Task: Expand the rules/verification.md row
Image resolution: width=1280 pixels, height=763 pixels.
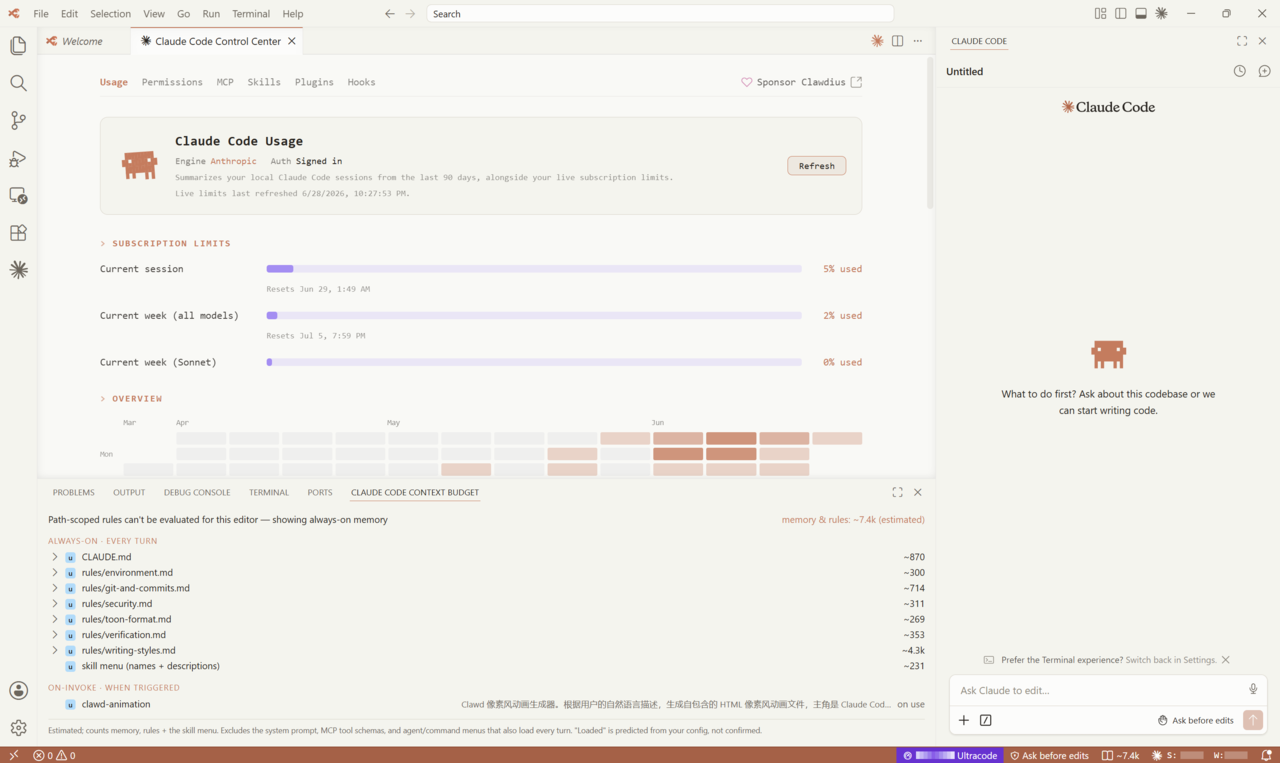Action: 55,635
